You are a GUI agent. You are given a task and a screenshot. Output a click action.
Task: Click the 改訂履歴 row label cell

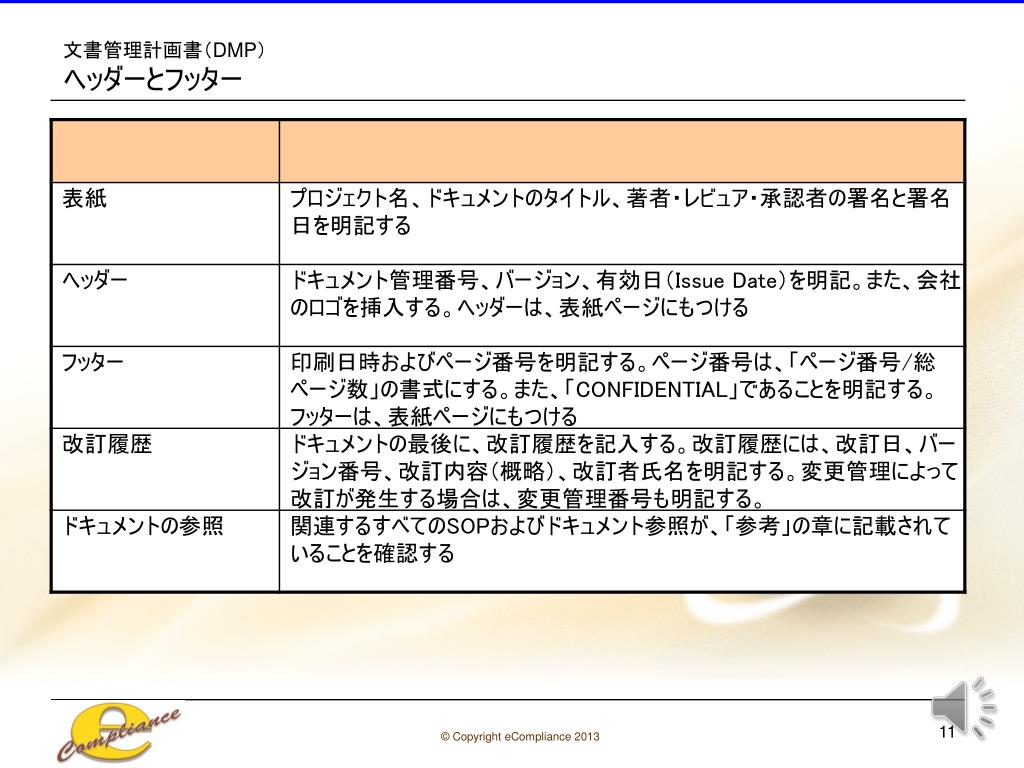(x=165, y=470)
